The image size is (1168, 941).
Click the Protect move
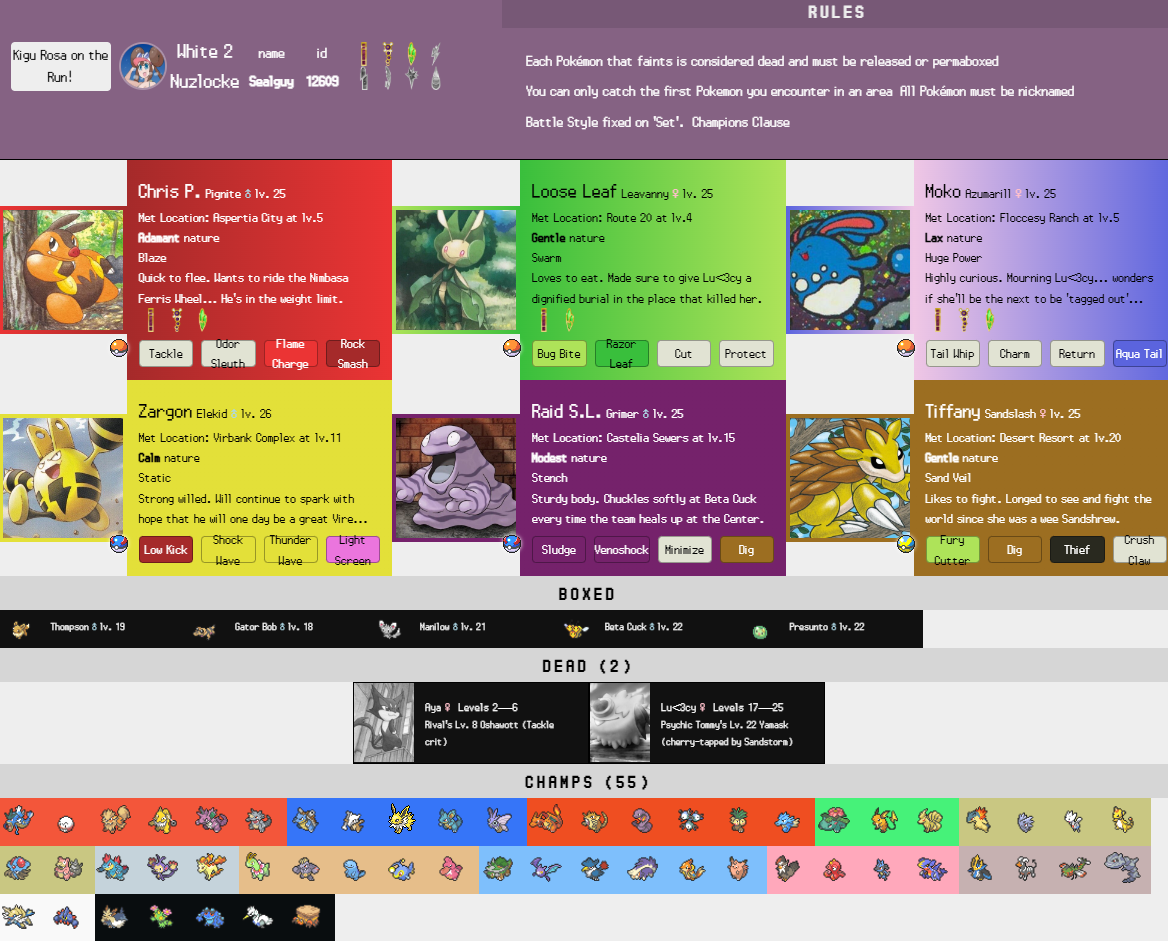pos(746,354)
